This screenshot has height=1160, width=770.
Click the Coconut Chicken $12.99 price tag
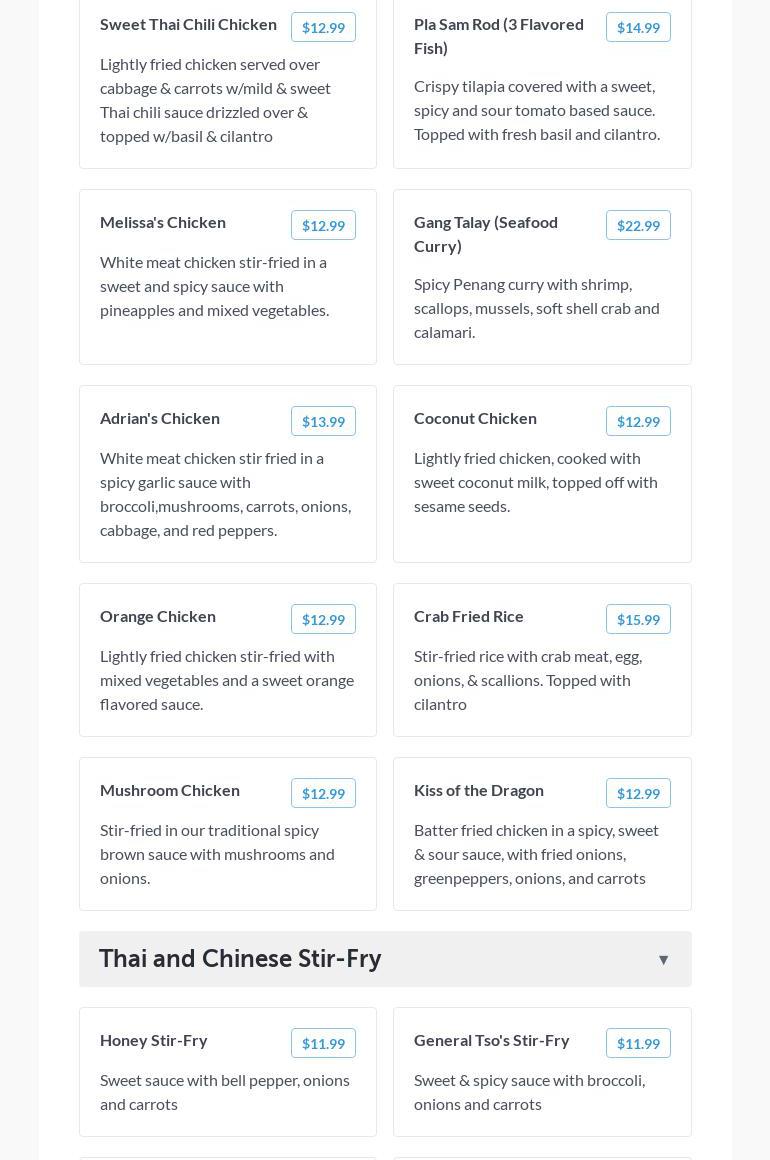click(638, 422)
